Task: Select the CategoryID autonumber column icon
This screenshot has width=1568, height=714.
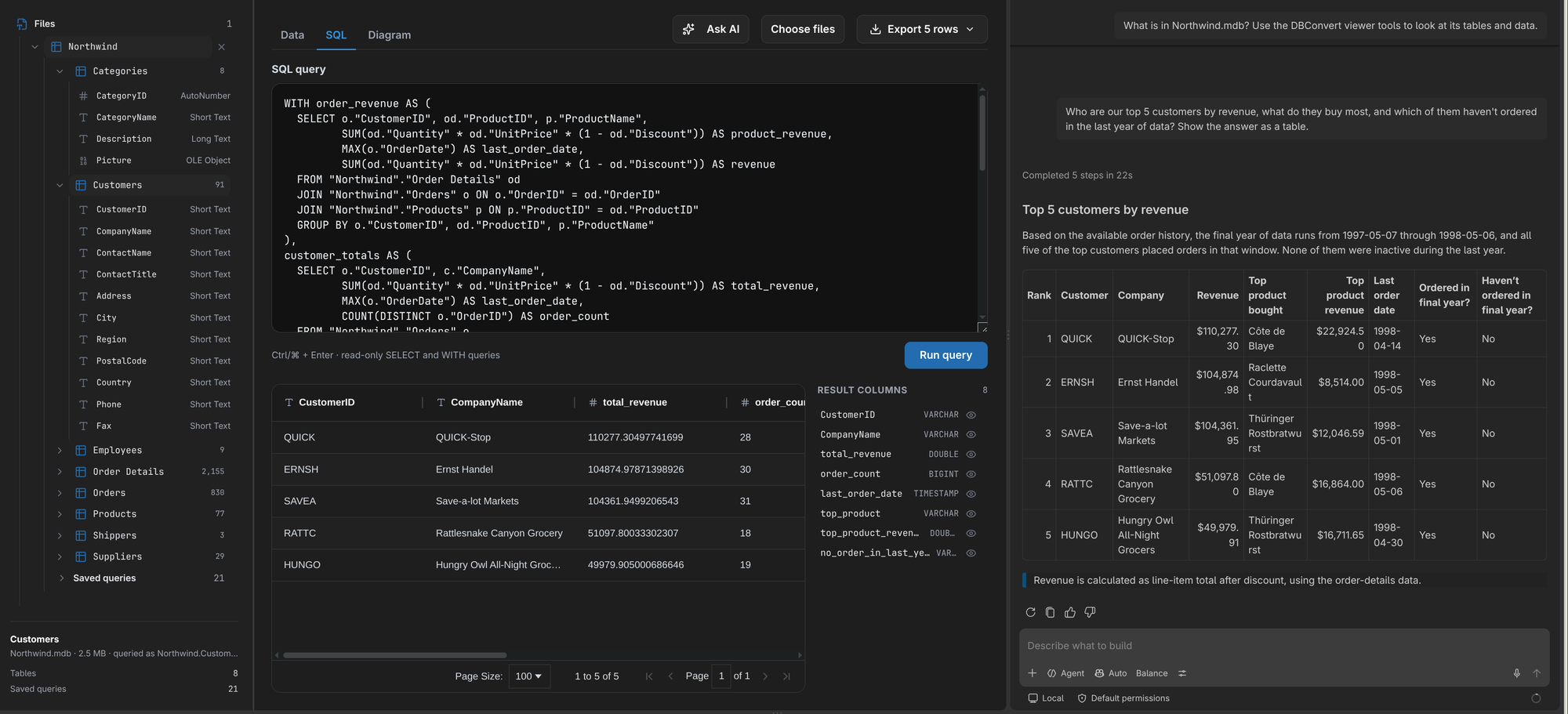Action: point(83,96)
